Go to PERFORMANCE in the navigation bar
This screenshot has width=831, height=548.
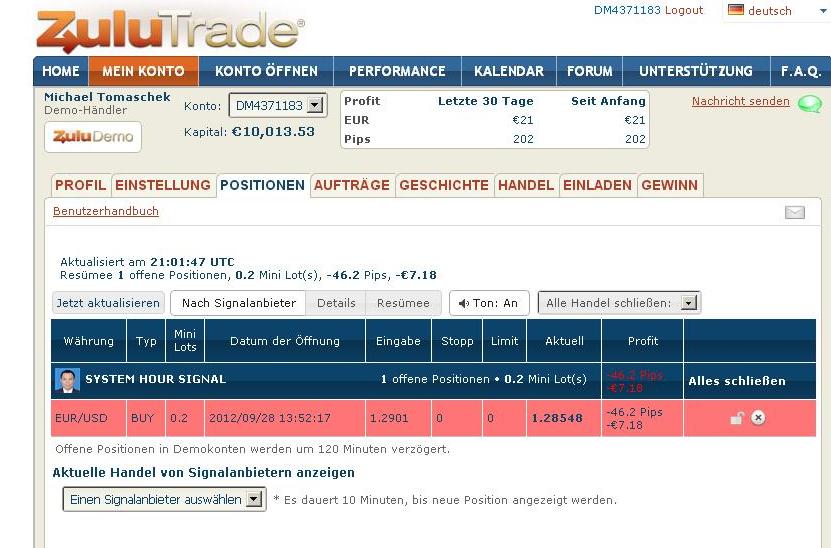tap(397, 71)
